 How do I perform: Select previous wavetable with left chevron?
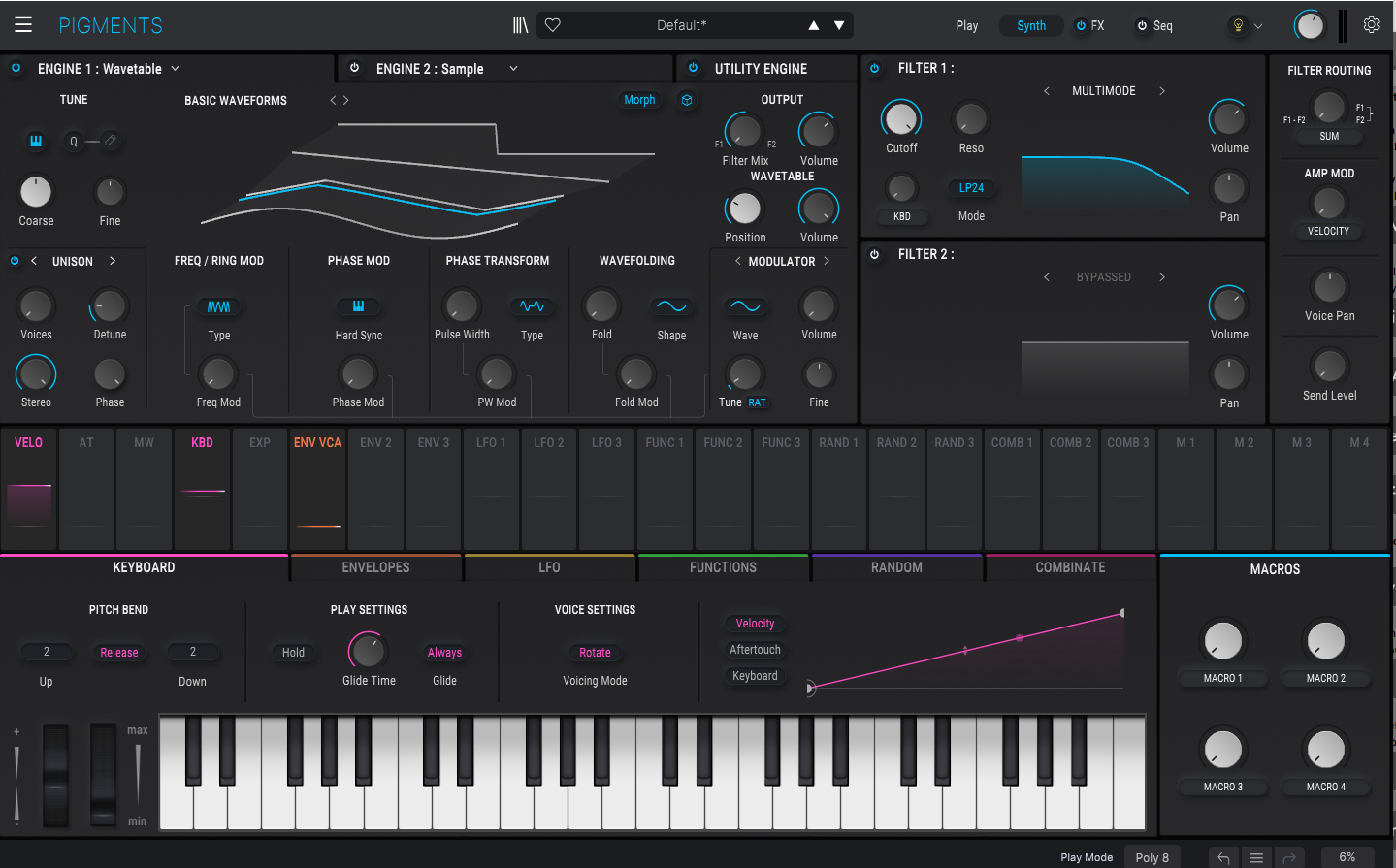pyautogui.click(x=333, y=100)
